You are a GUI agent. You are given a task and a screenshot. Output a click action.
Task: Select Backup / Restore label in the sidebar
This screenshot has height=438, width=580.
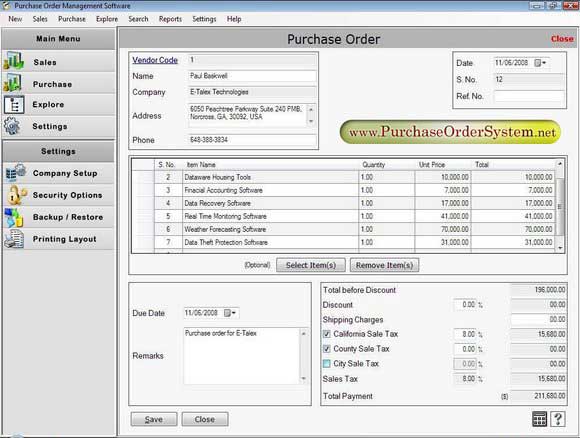[68, 217]
